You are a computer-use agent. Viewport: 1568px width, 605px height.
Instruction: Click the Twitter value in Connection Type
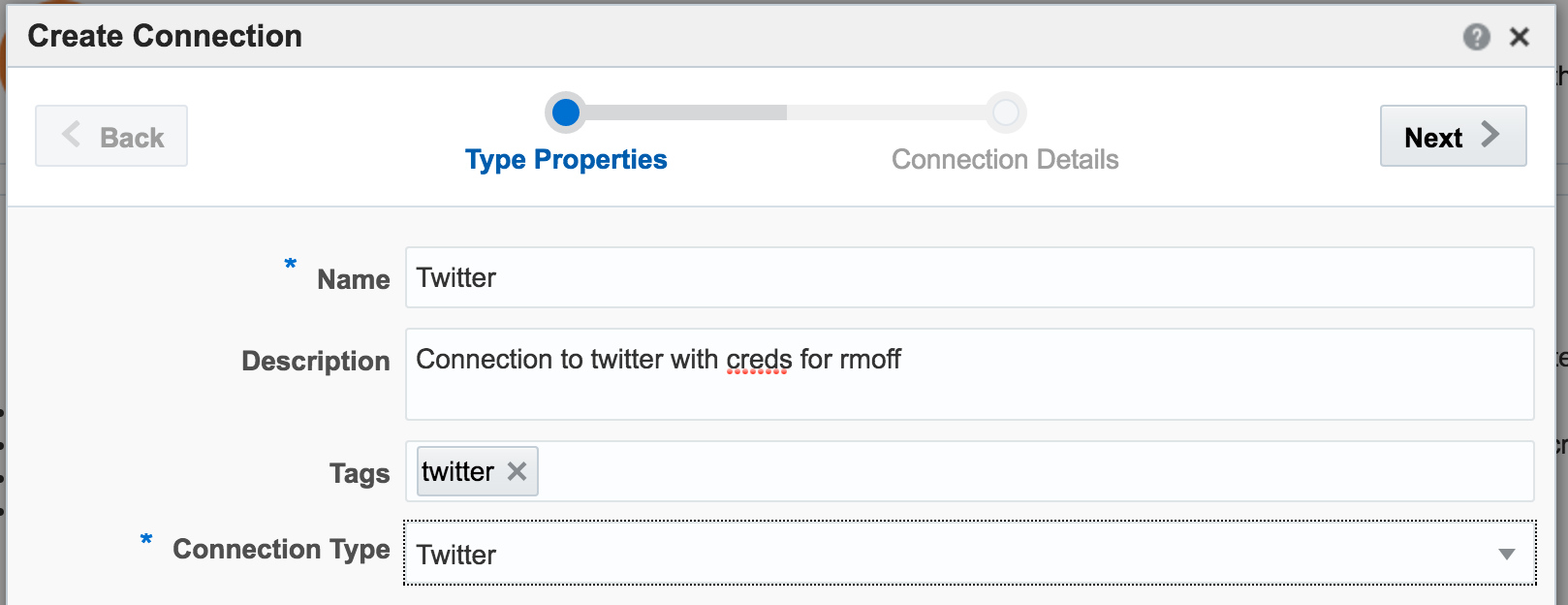click(456, 555)
